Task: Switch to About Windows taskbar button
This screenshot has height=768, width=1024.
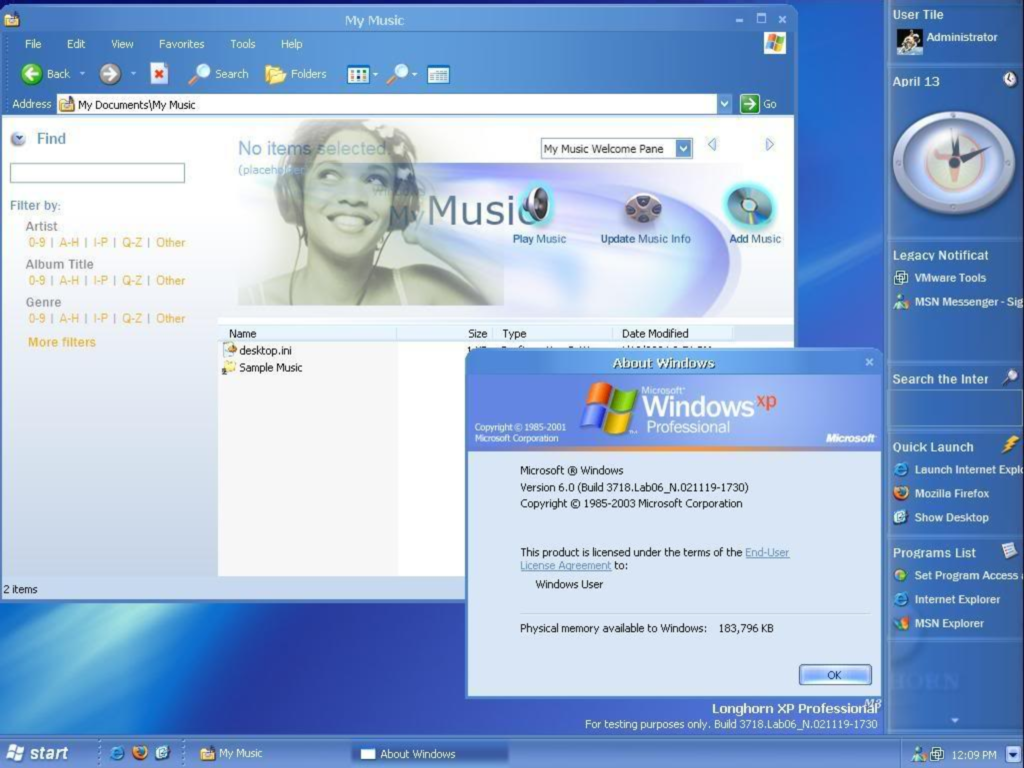Action: (430, 754)
